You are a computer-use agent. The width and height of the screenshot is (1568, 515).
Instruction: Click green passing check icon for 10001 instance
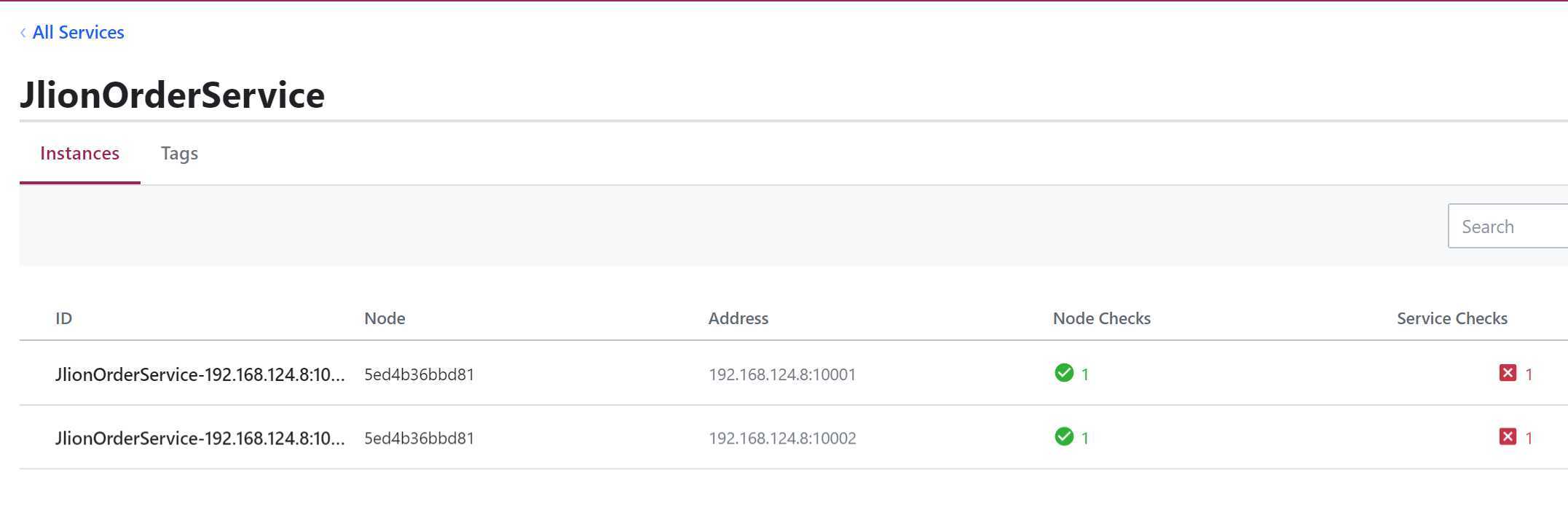1063,373
